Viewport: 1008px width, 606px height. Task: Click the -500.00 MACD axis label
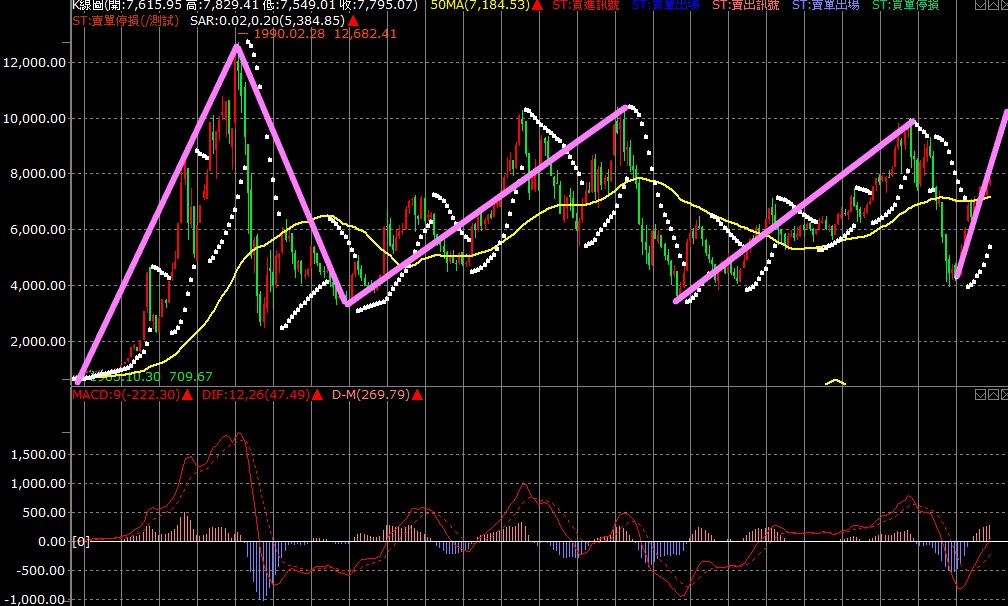click(x=42, y=570)
